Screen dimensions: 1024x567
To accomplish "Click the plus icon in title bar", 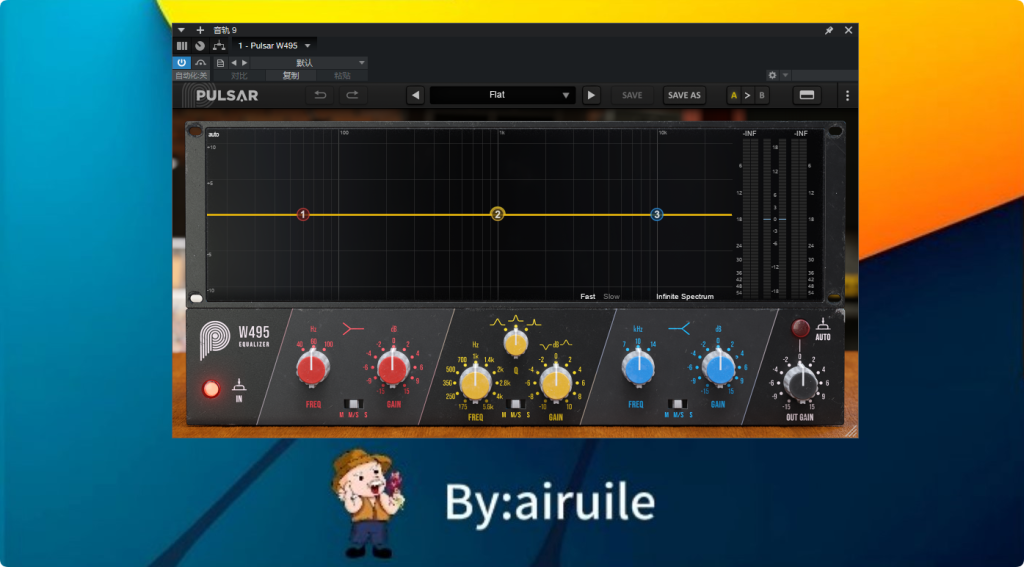I will pos(200,30).
